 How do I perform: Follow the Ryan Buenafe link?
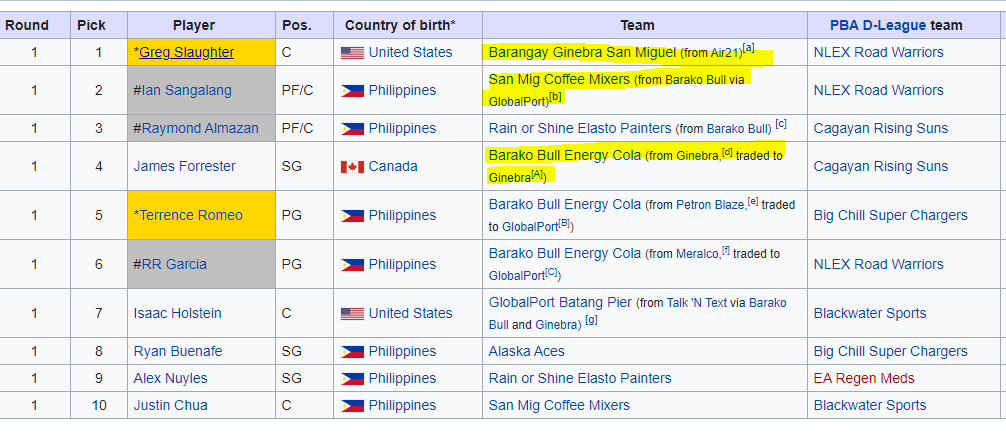[178, 351]
